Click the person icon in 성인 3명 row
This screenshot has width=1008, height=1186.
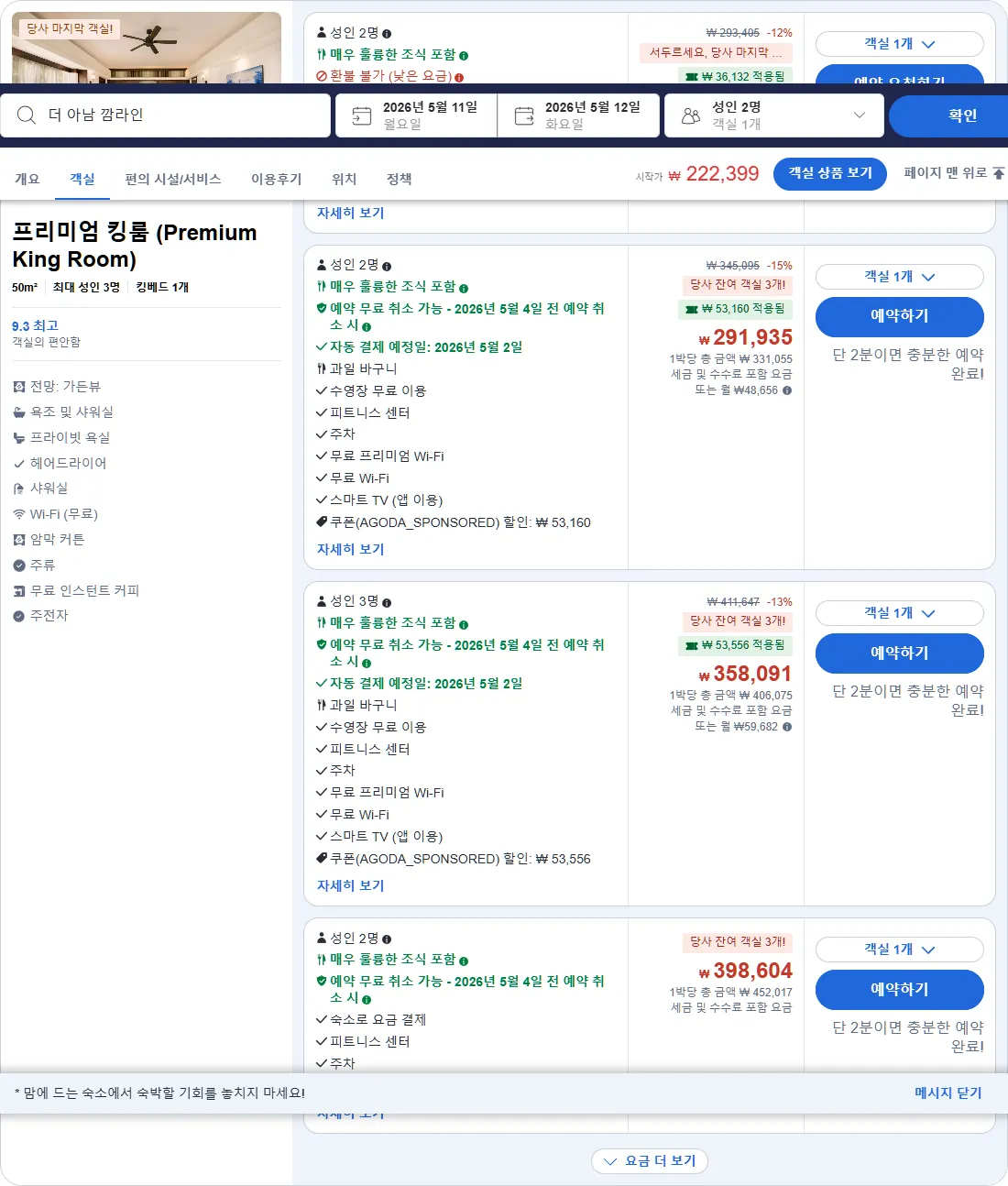[322, 601]
